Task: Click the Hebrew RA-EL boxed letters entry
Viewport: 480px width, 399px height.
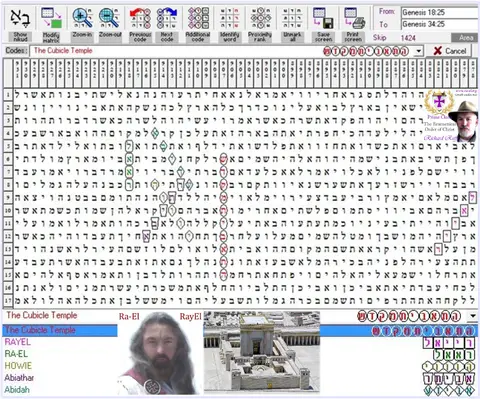Action: (454, 354)
